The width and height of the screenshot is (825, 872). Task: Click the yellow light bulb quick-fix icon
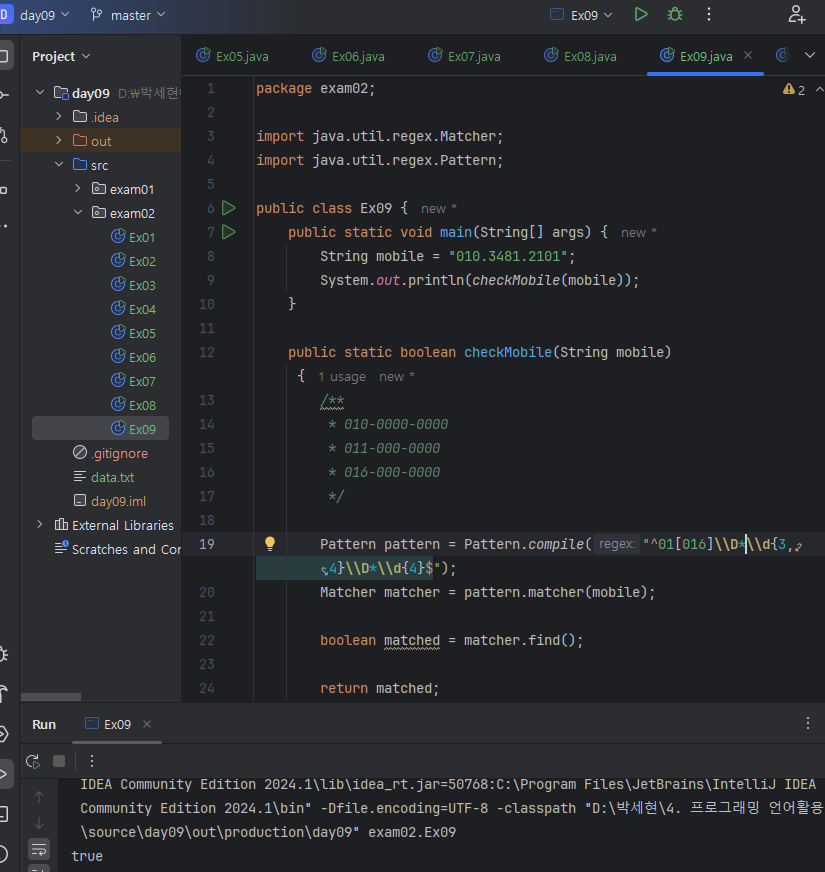[269, 544]
